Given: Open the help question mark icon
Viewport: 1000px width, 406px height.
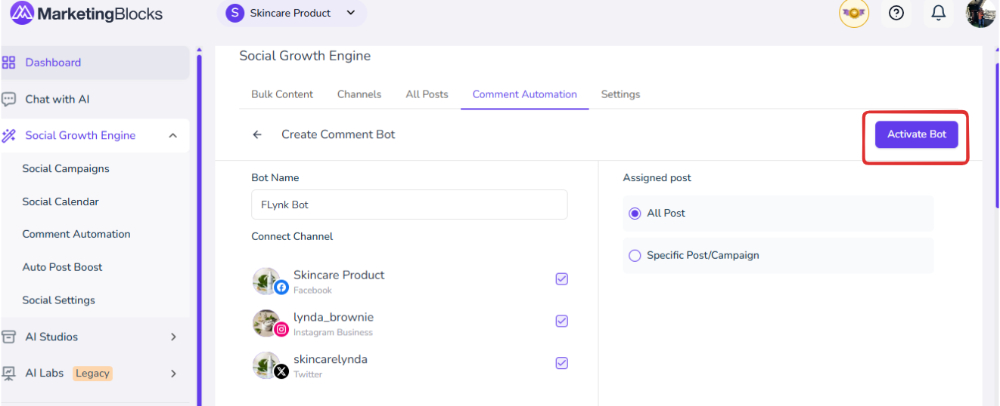Looking at the screenshot, I should coord(896,13).
